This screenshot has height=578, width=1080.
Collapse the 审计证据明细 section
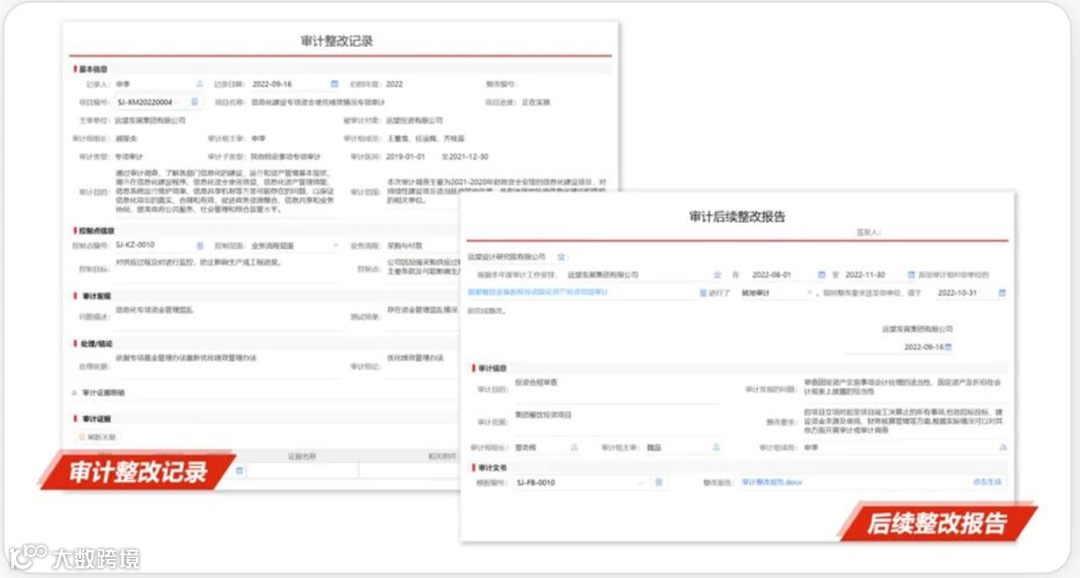click(74, 393)
